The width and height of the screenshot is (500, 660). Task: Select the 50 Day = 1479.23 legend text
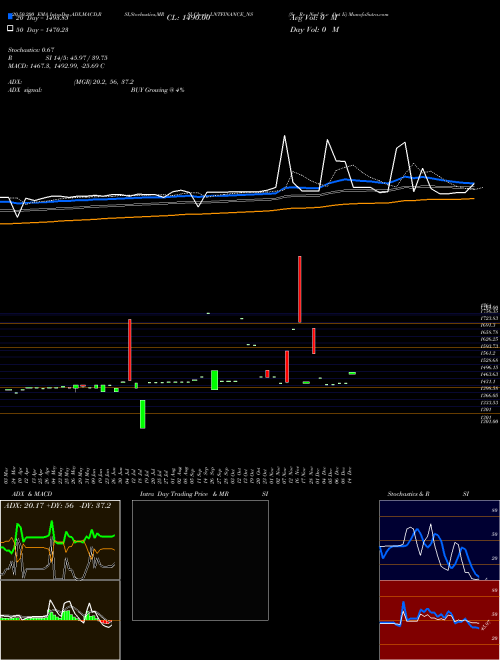[x=42, y=29]
